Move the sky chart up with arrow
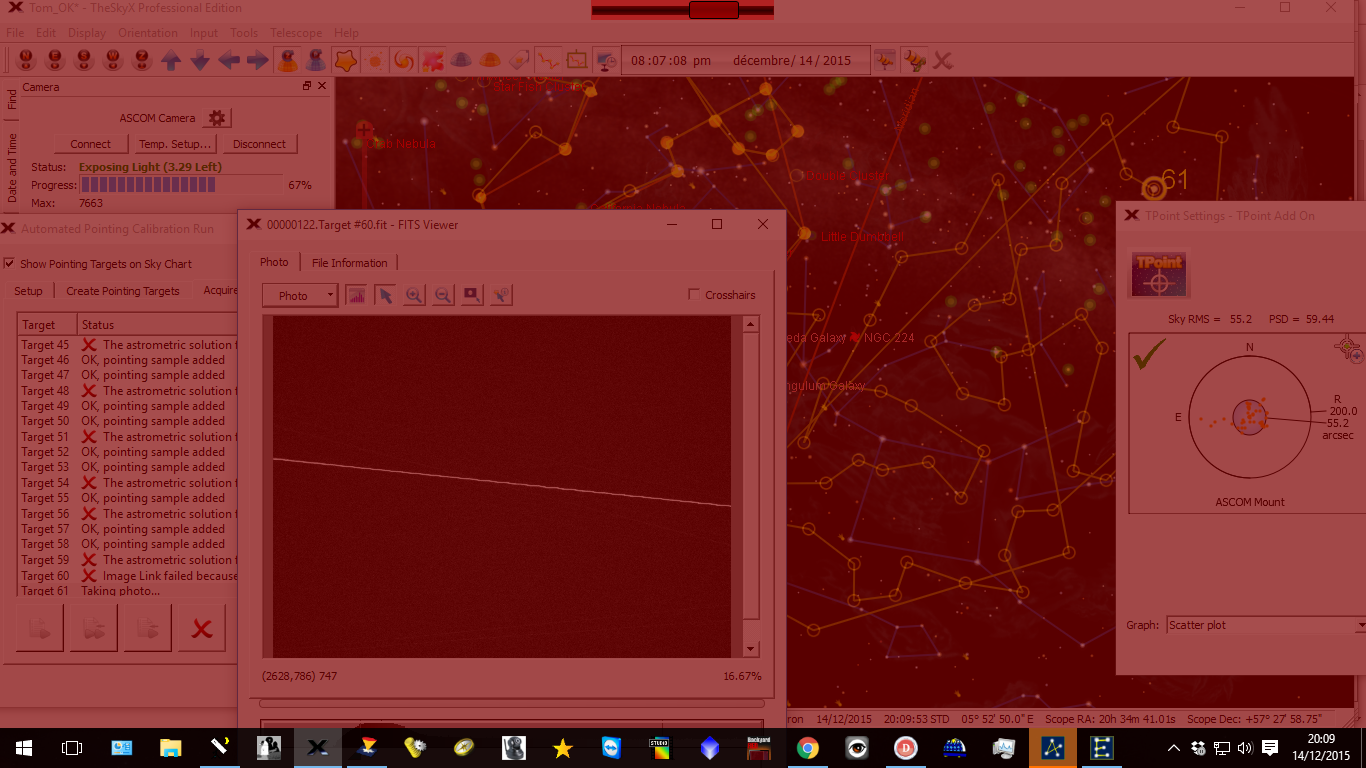The image size is (1366, 768). point(171,60)
